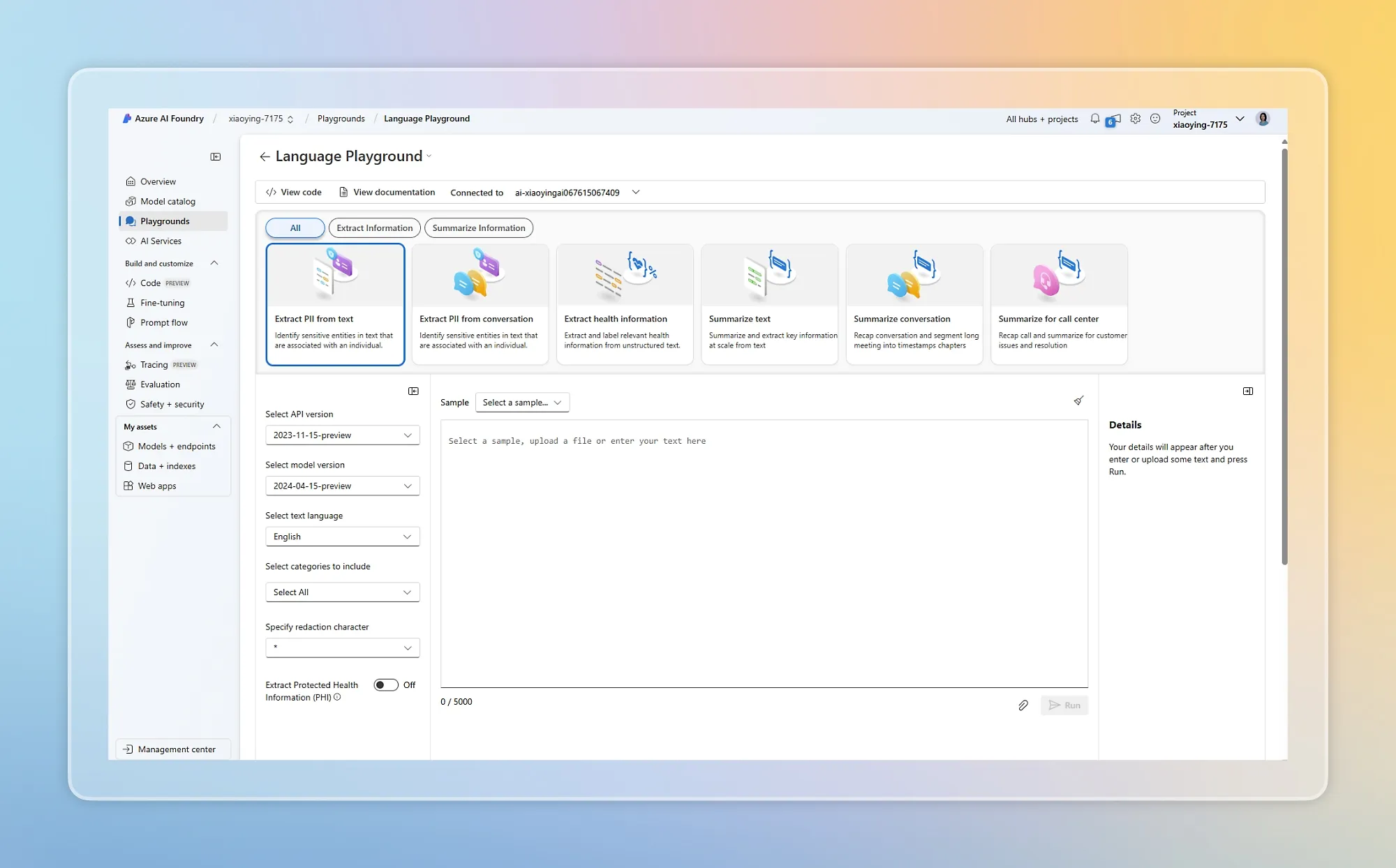Open the Select API version dropdown
Screen dimensions: 1396x868
tap(342, 435)
